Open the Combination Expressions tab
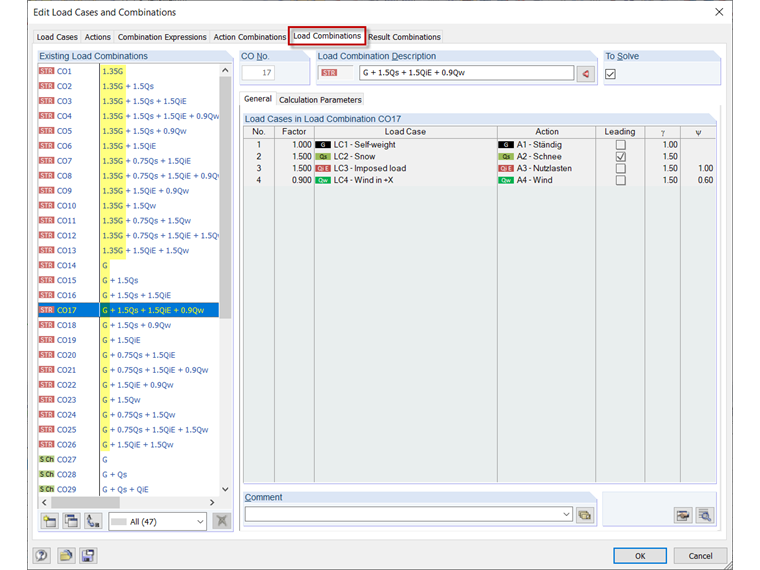Screen dimensions: 760x570 pyautogui.click(x=162, y=37)
